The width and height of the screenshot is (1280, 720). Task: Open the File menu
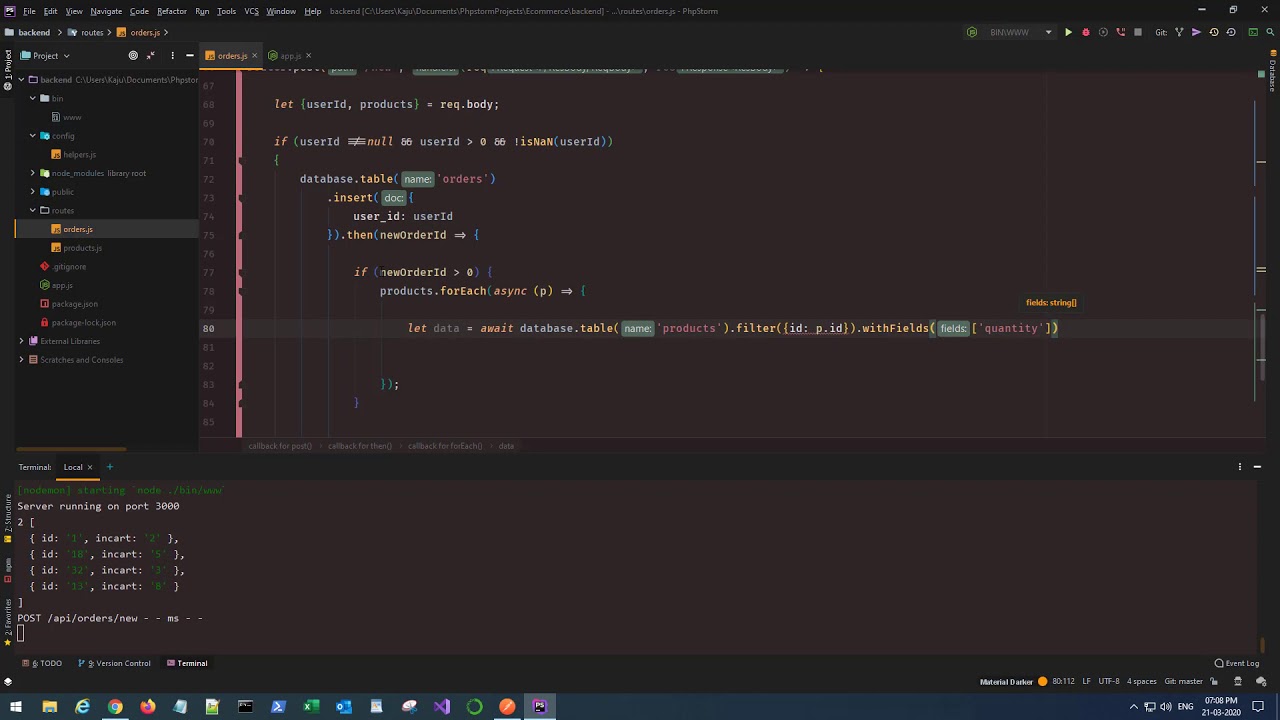30,11
